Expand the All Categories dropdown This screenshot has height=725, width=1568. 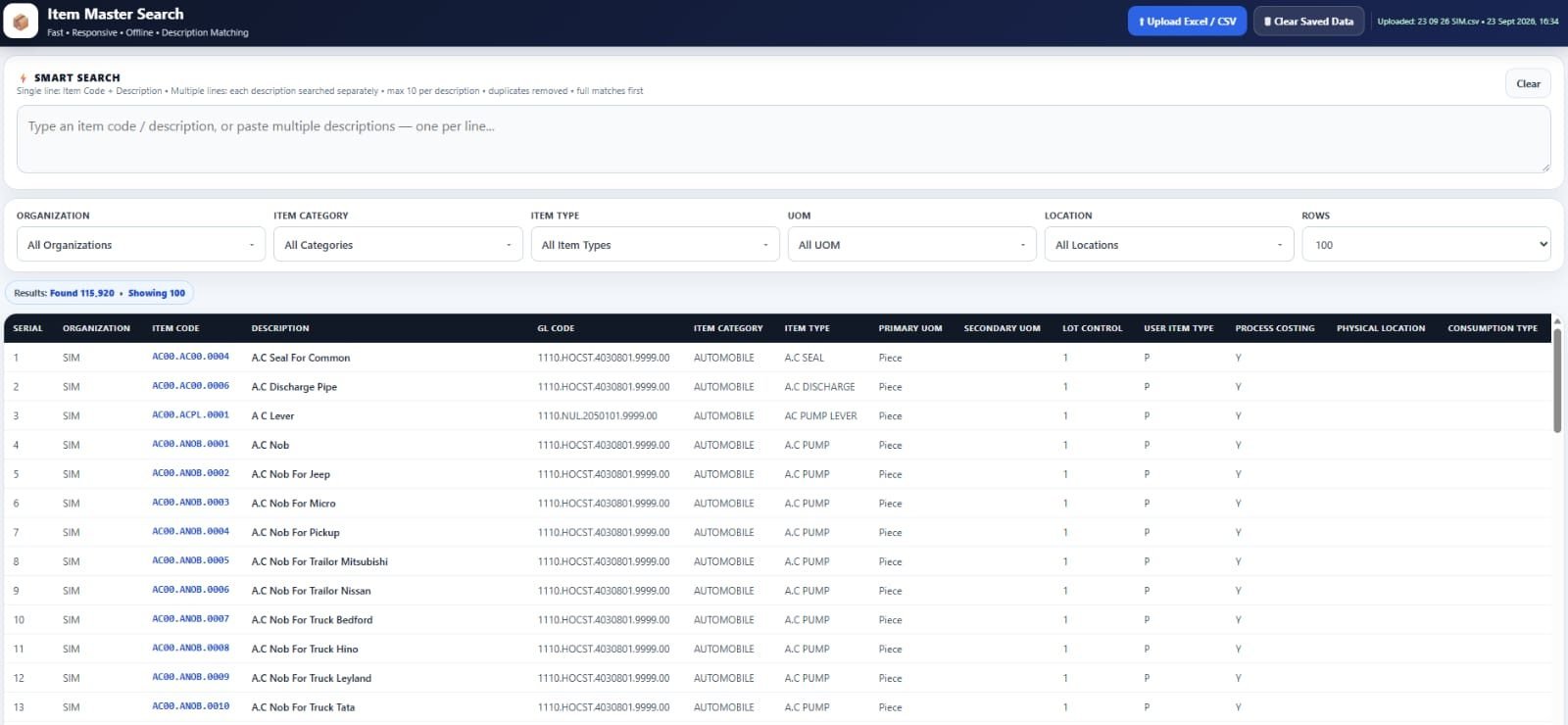[398, 245]
